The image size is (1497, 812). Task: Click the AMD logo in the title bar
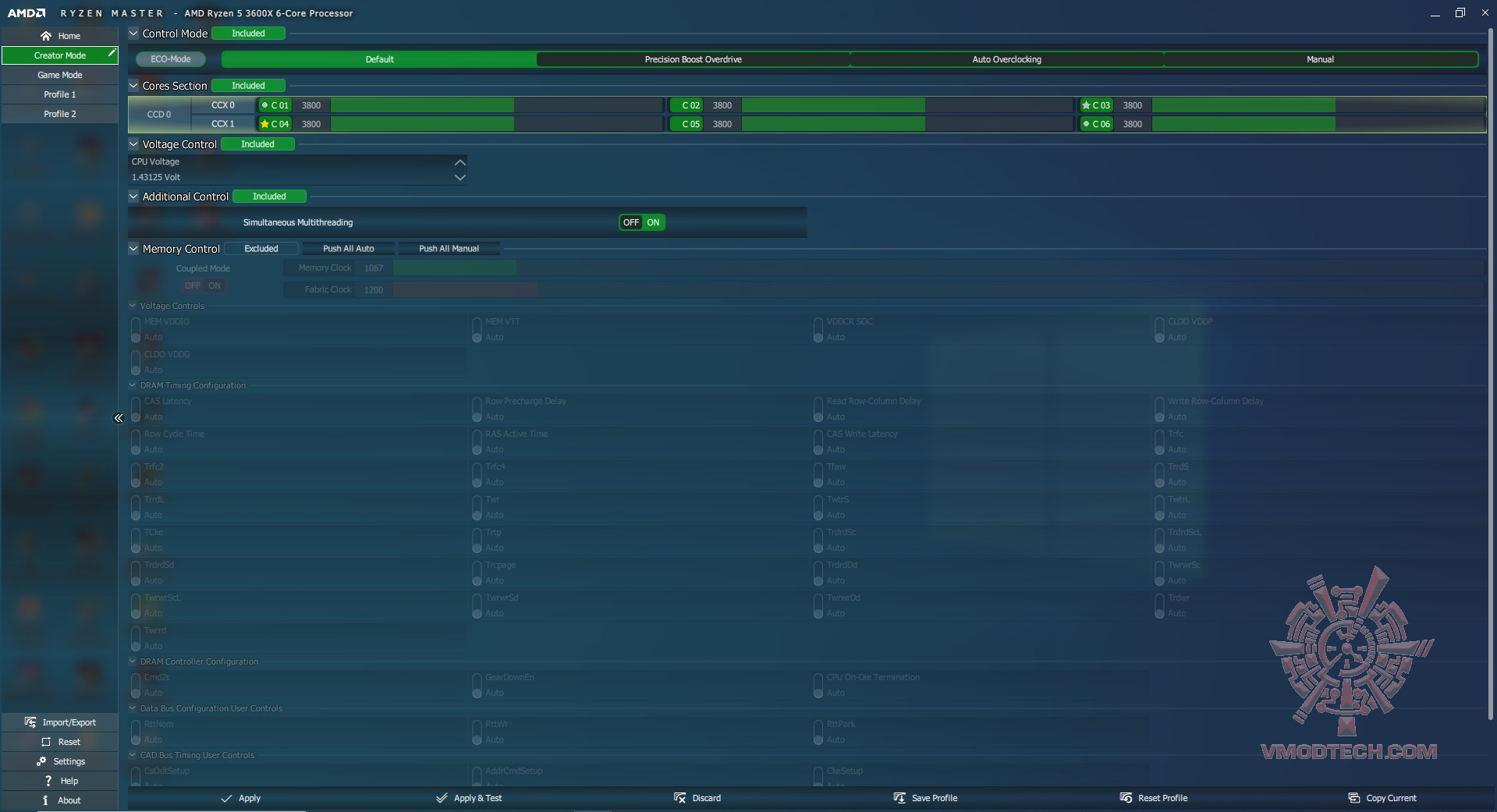tap(27, 13)
